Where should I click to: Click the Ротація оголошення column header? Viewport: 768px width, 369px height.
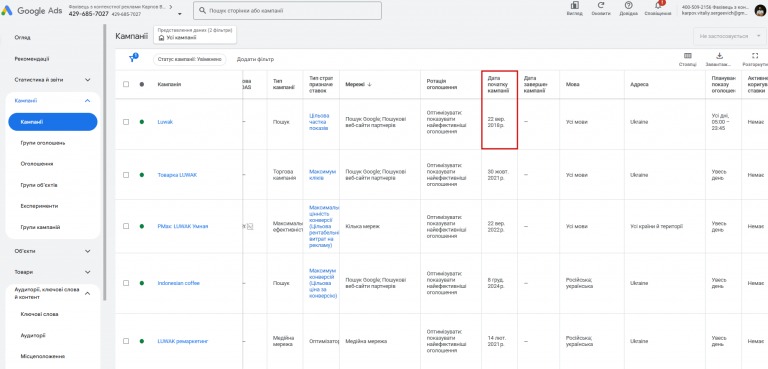pyautogui.click(x=442, y=84)
